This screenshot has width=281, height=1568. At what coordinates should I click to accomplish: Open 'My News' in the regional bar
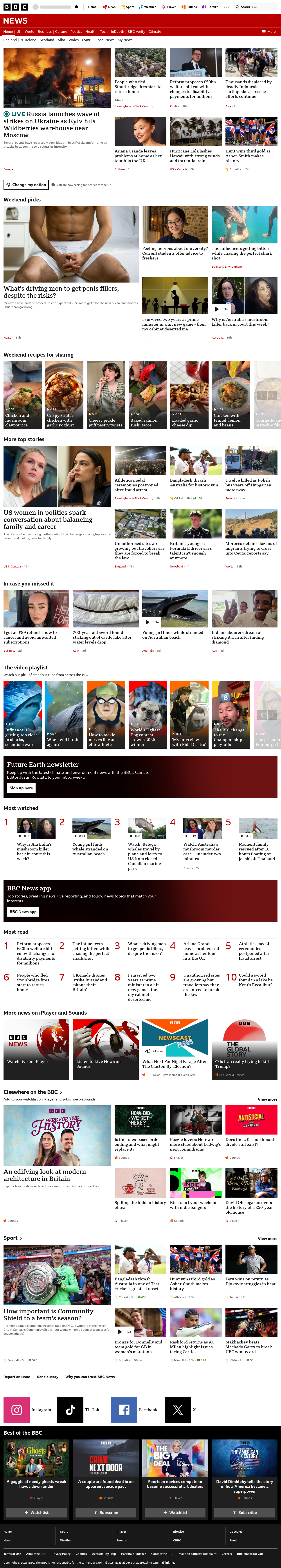point(125,40)
